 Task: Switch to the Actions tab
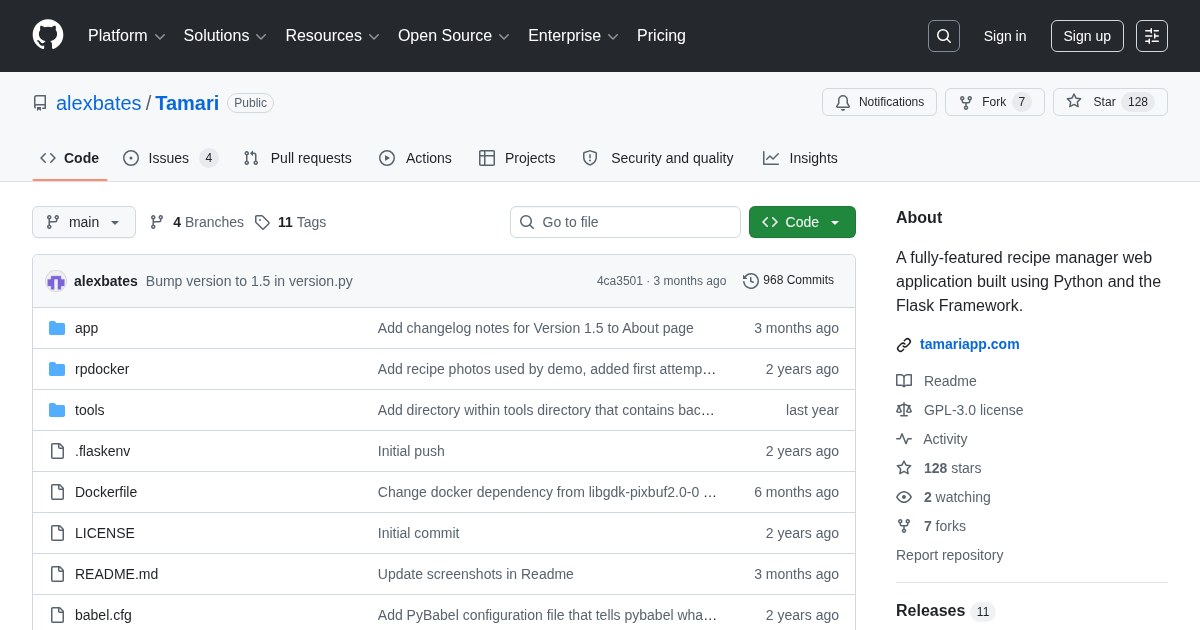tap(415, 158)
